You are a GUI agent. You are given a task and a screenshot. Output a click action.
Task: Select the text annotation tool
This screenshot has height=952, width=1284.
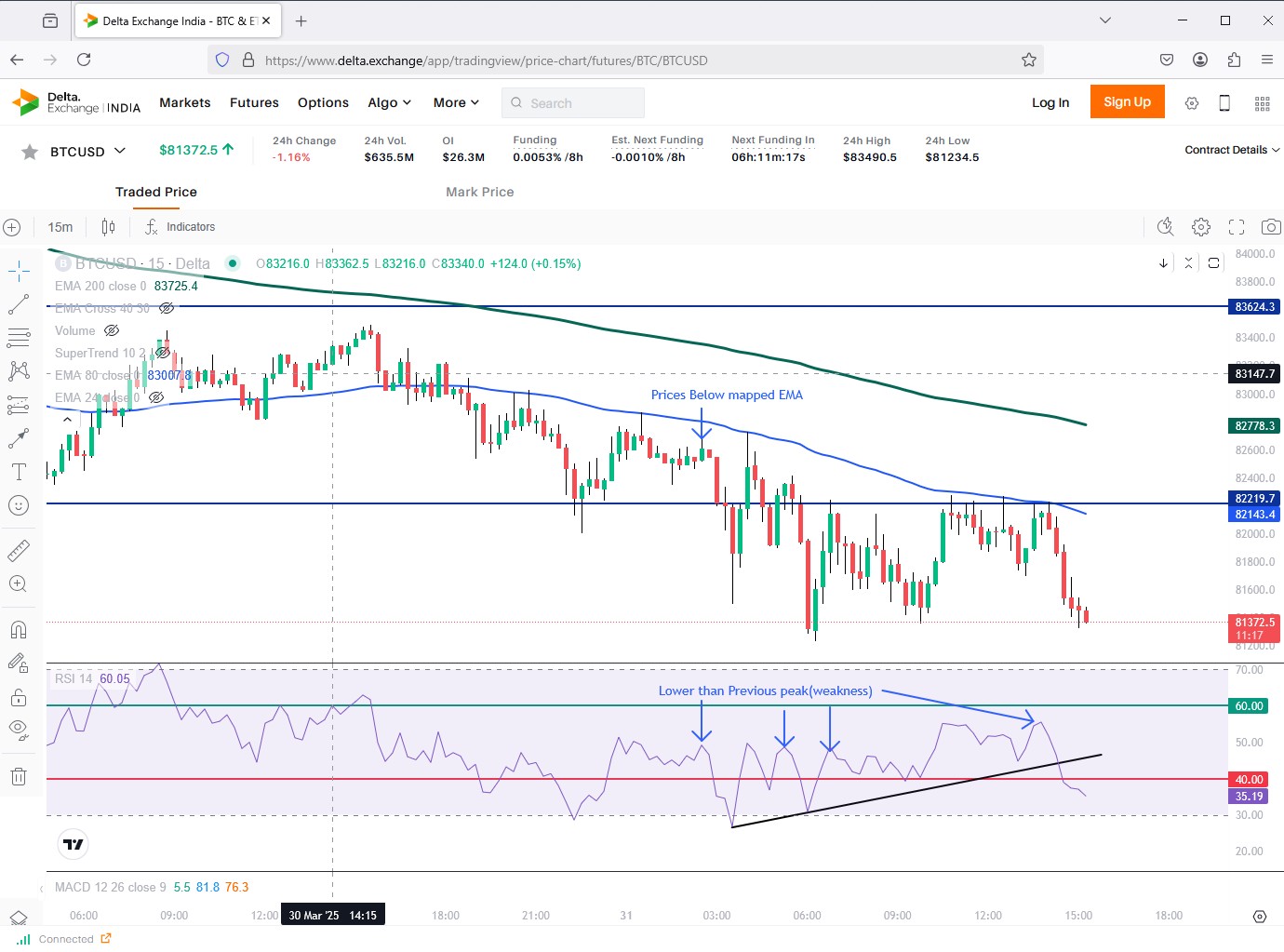coord(19,472)
